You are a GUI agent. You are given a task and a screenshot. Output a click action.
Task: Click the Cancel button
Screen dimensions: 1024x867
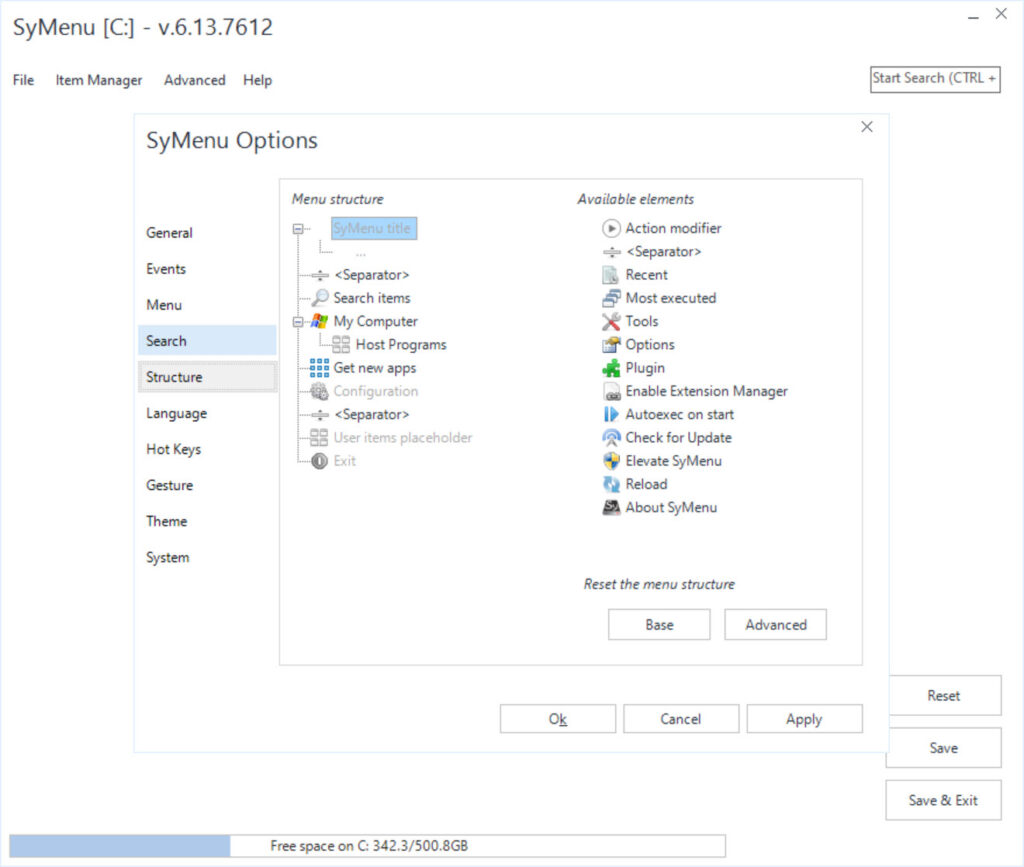(x=680, y=718)
